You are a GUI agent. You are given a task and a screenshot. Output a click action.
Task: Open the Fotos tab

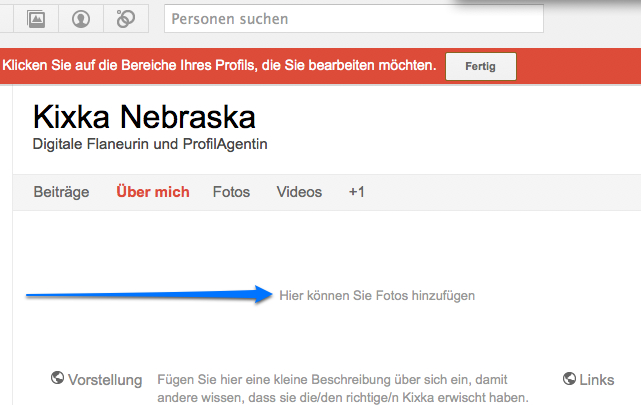tap(231, 192)
